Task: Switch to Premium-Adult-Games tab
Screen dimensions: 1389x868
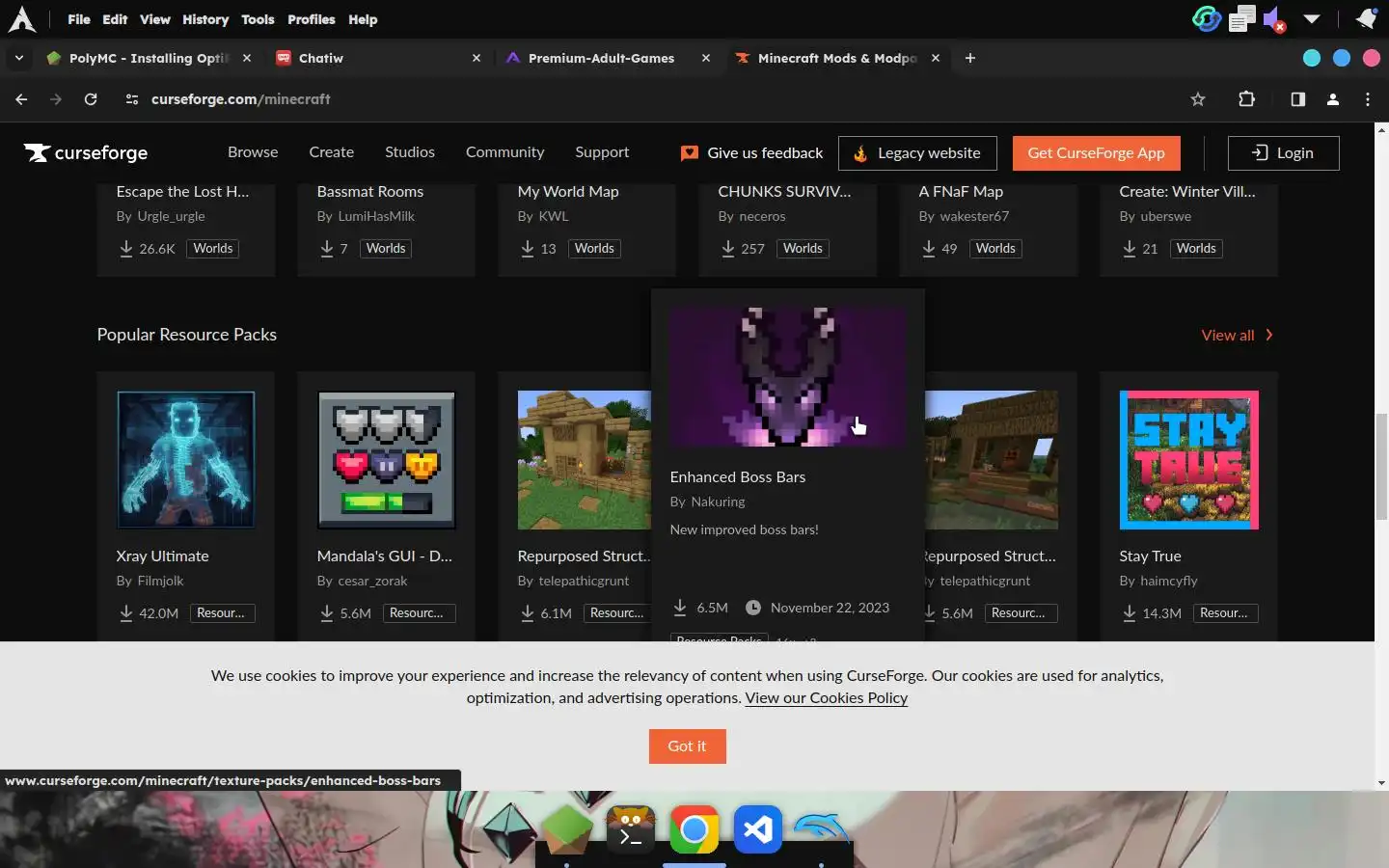Action: (601, 58)
